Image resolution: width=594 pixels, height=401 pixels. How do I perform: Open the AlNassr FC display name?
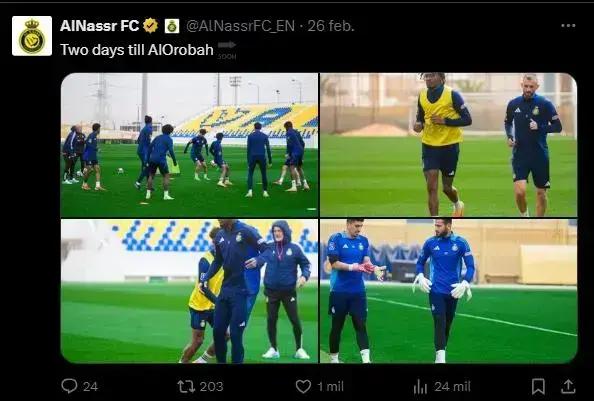coord(100,26)
